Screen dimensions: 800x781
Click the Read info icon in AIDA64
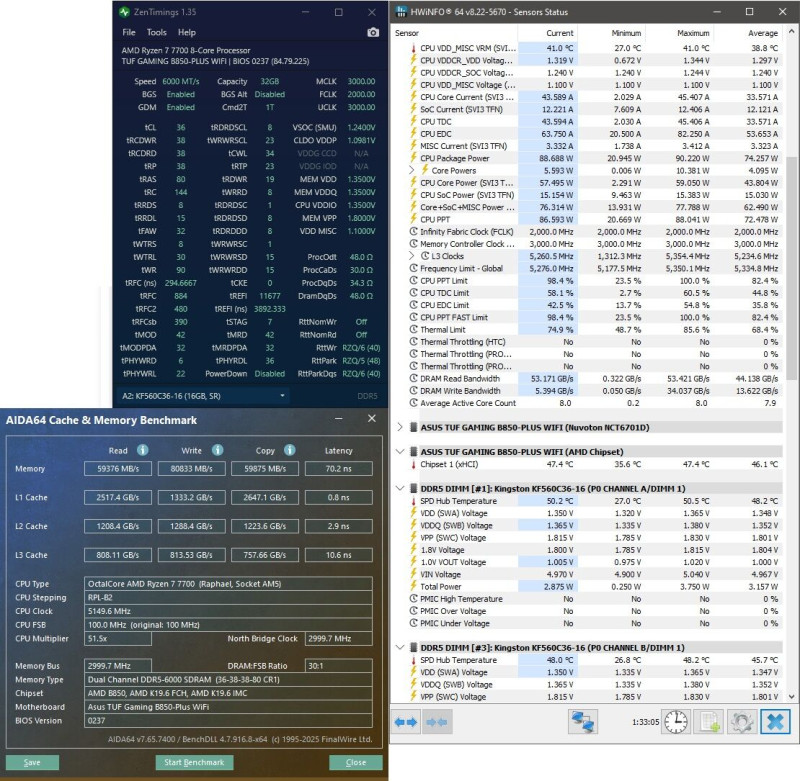143,450
